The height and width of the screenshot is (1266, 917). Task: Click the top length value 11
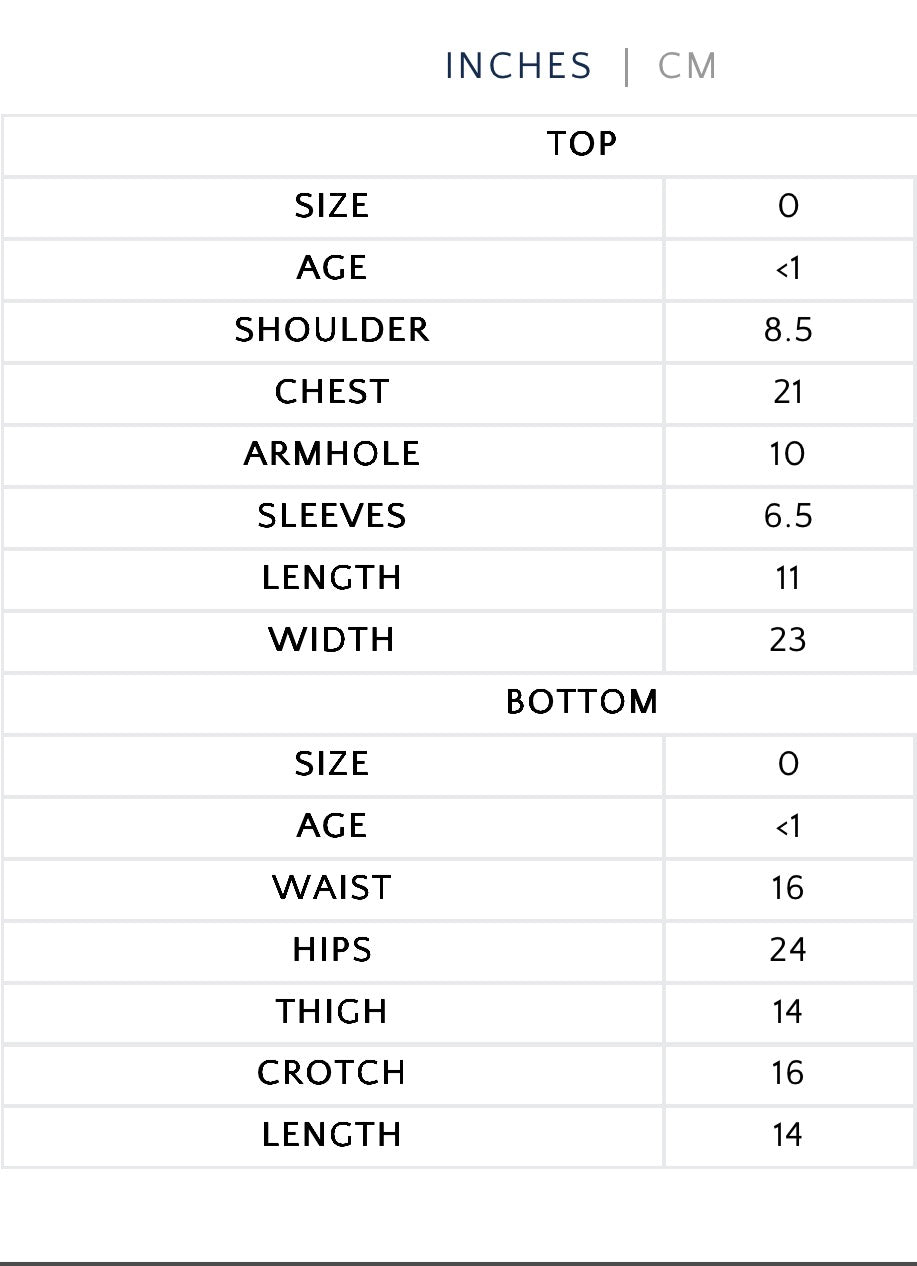(788, 578)
